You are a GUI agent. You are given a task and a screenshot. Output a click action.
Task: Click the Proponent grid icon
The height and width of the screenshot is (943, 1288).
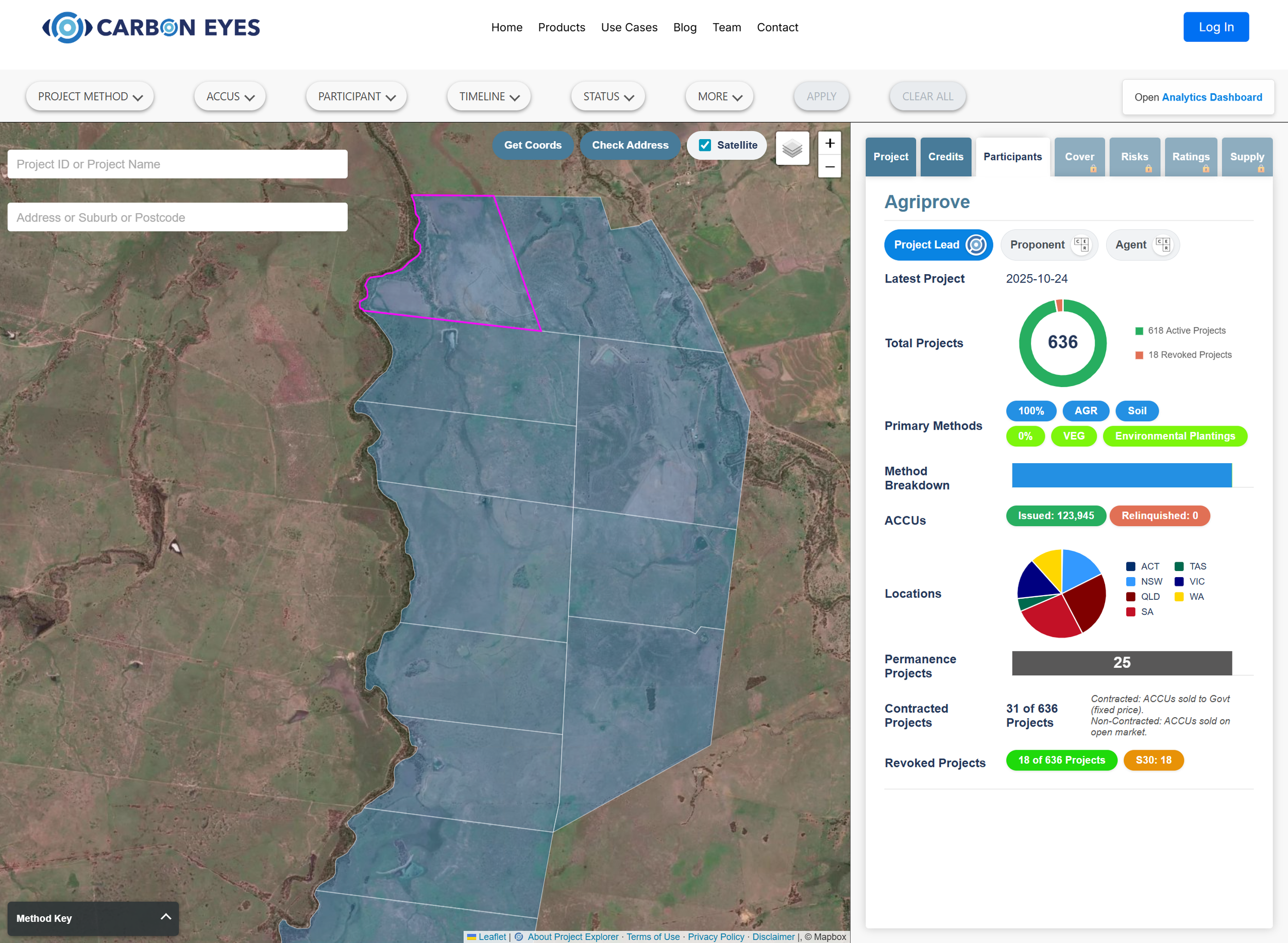pos(1081,245)
